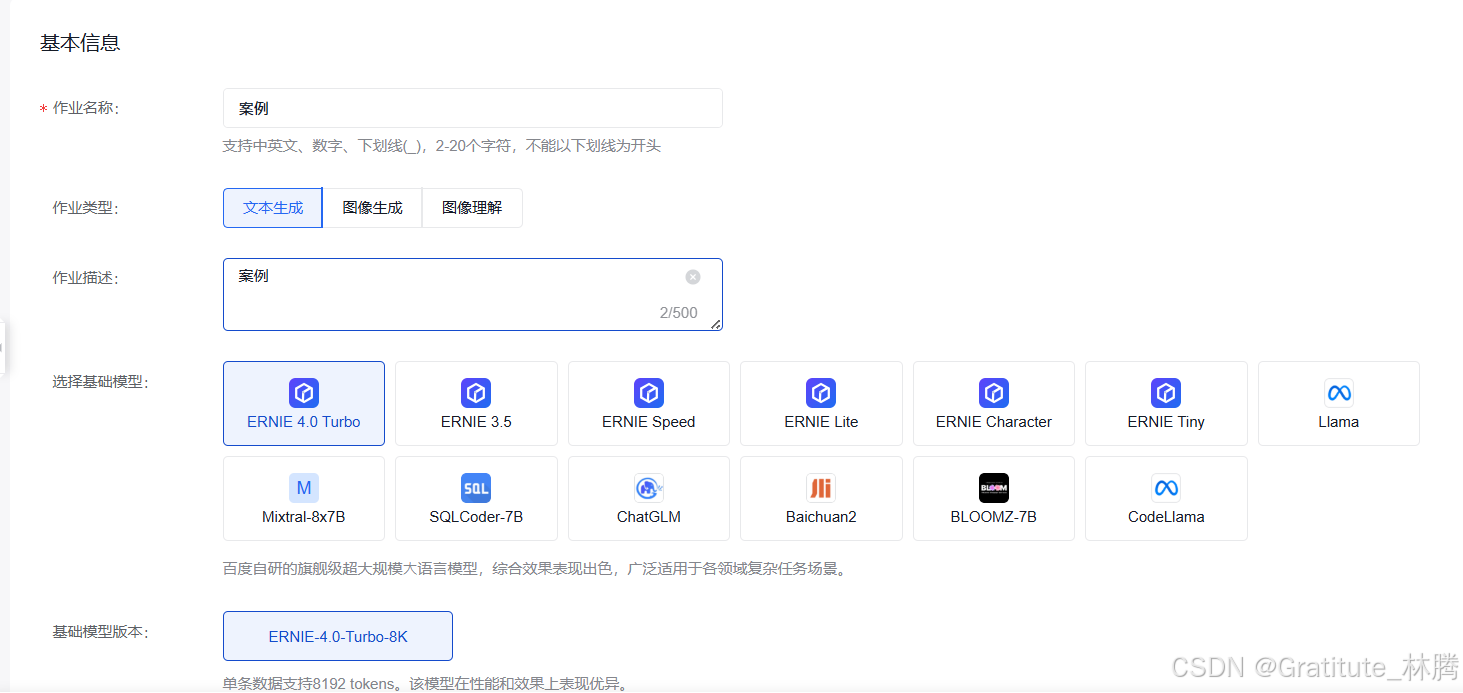Click the CodeLlama label text
This screenshot has height=693, width=1463.
coord(1166,517)
